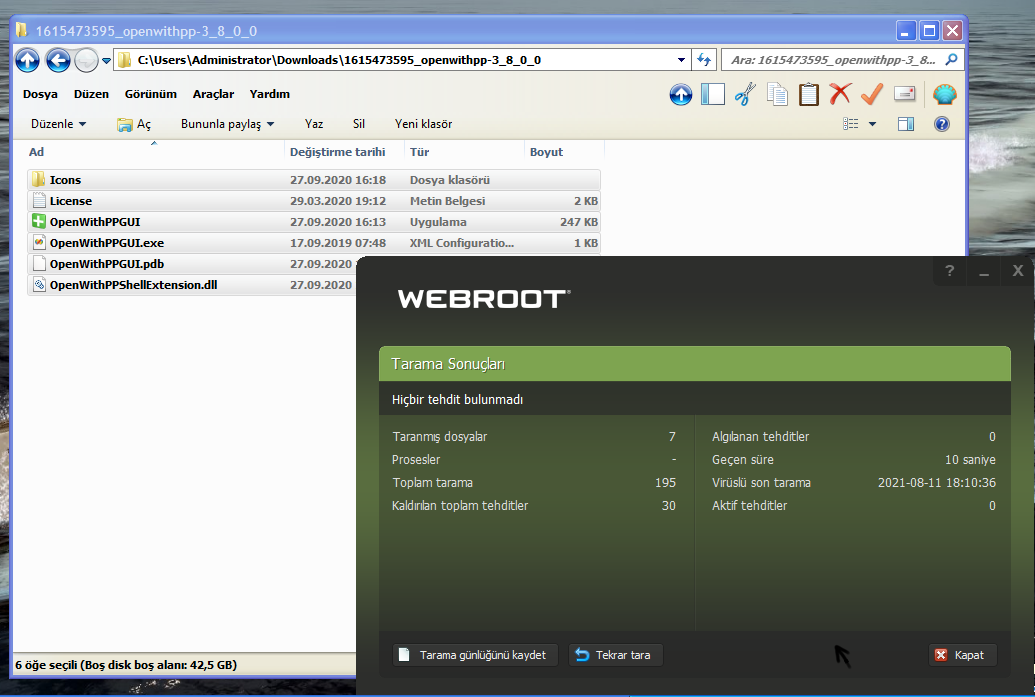Click the Kapat button in Webroot
This screenshot has height=697, width=1035.
[962, 655]
